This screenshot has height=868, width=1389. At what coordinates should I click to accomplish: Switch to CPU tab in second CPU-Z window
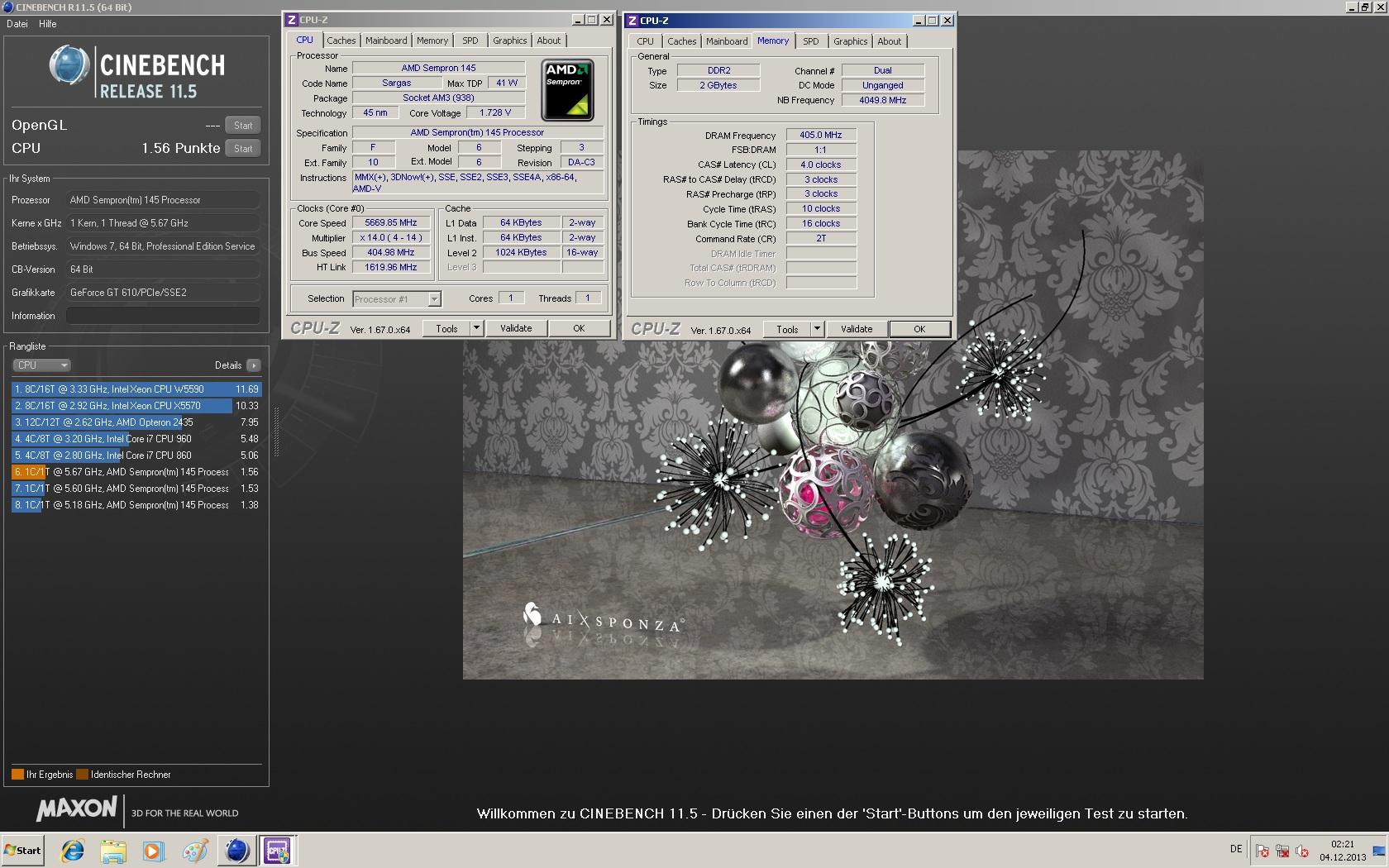(646, 41)
